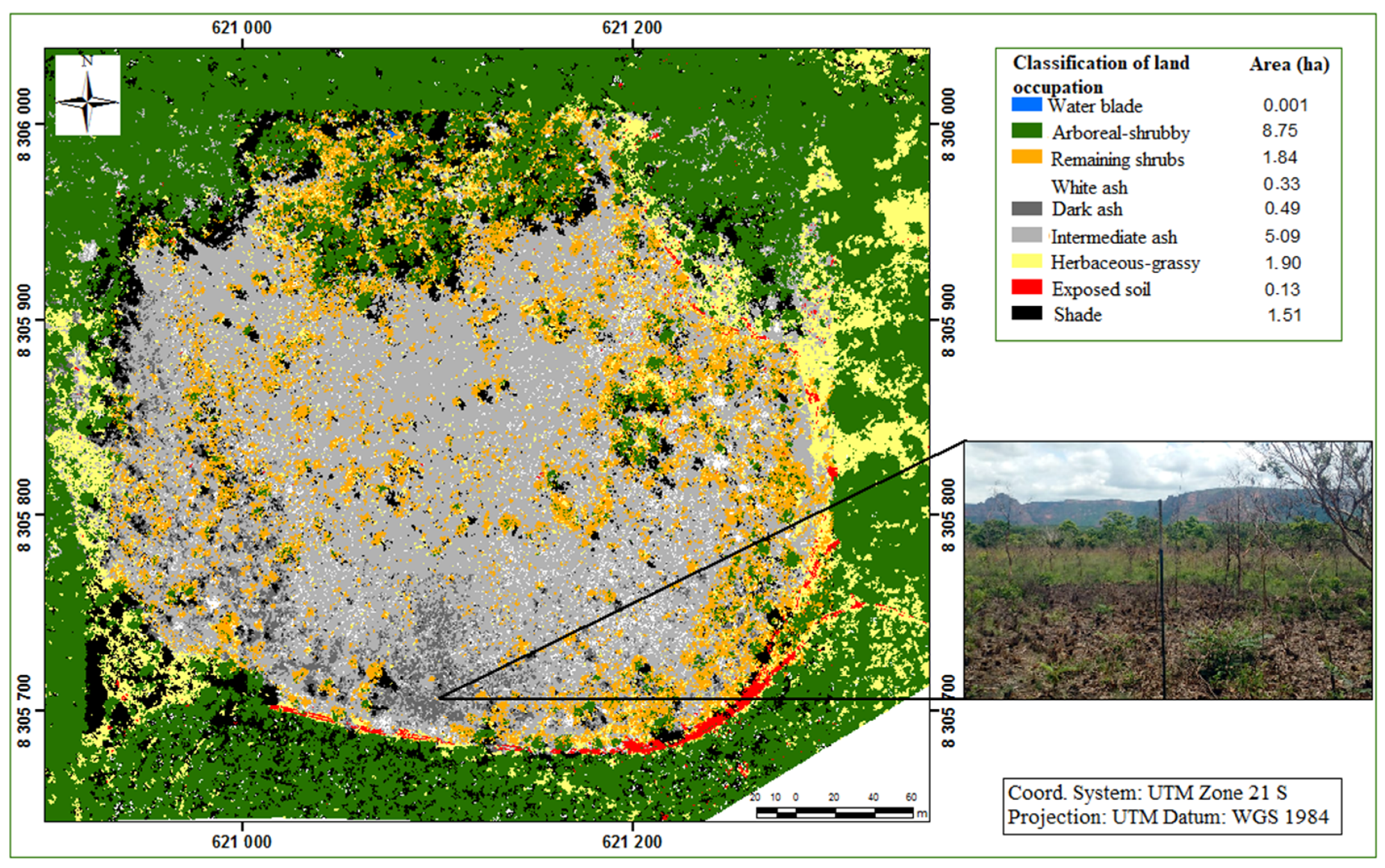1385x868 pixels.
Task: Select the orange Remaining shrubs swatch
Action: (1027, 157)
